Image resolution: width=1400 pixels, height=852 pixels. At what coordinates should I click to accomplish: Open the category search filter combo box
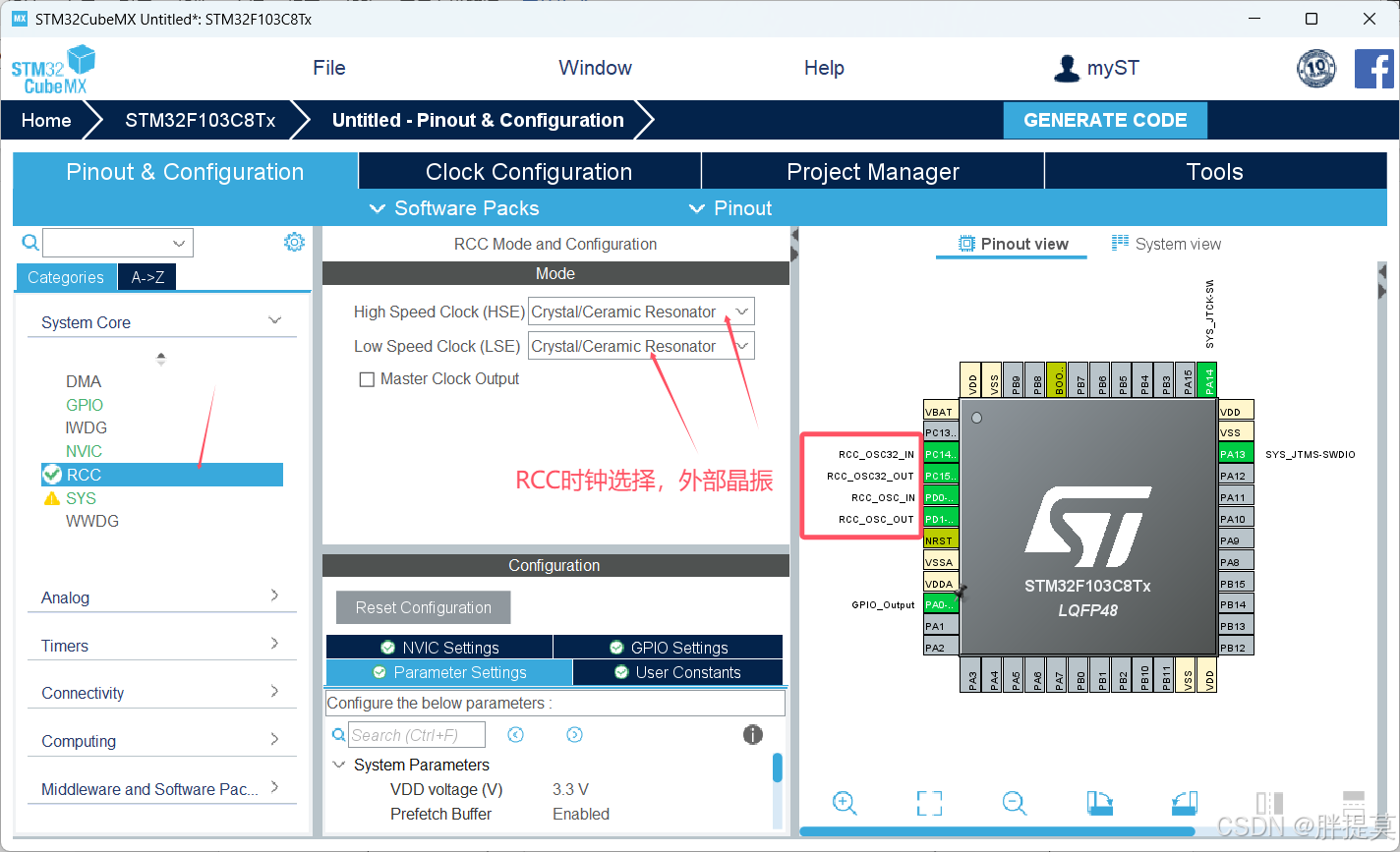[118, 243]
